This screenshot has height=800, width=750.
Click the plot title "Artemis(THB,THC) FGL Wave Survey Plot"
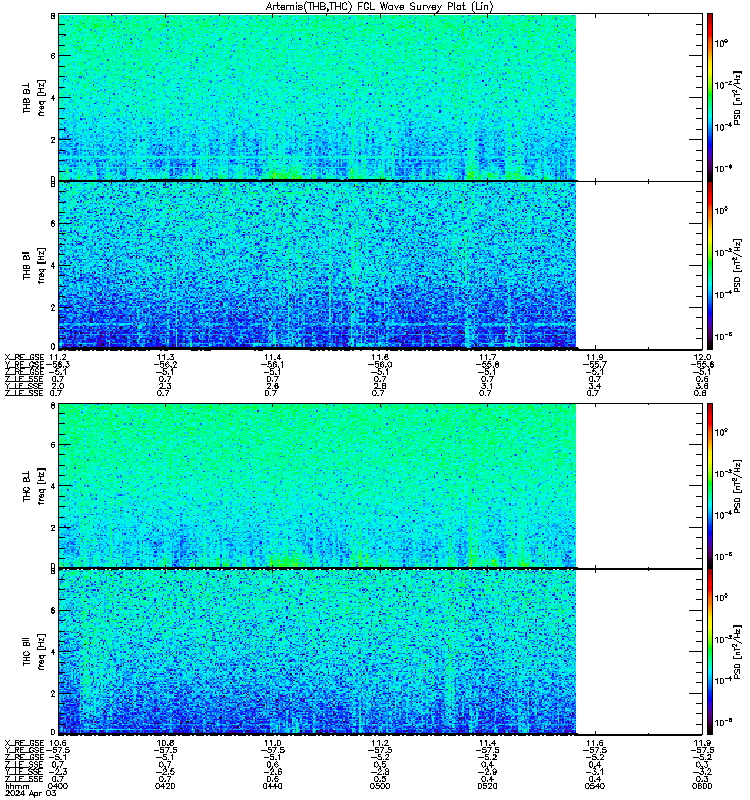click(x=379, y=6)
